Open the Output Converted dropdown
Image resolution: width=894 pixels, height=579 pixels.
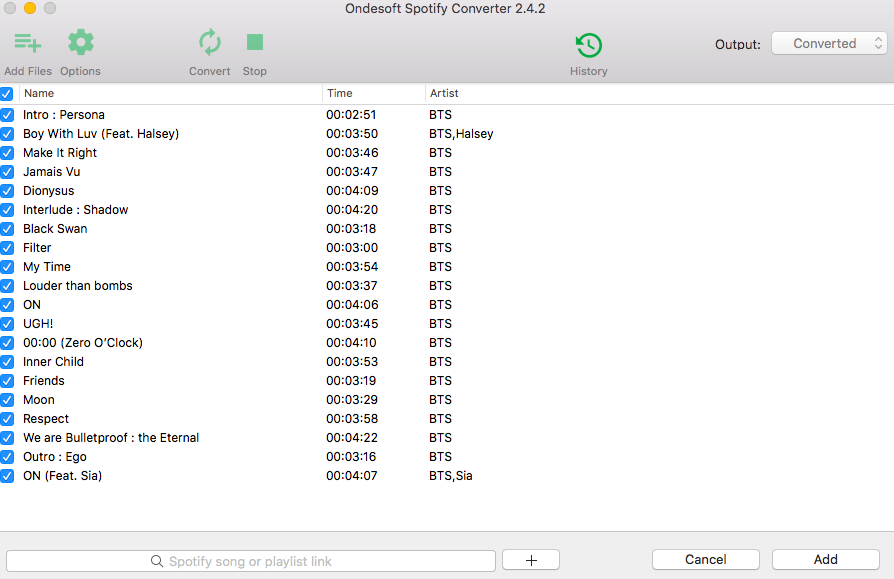point(829,43)
